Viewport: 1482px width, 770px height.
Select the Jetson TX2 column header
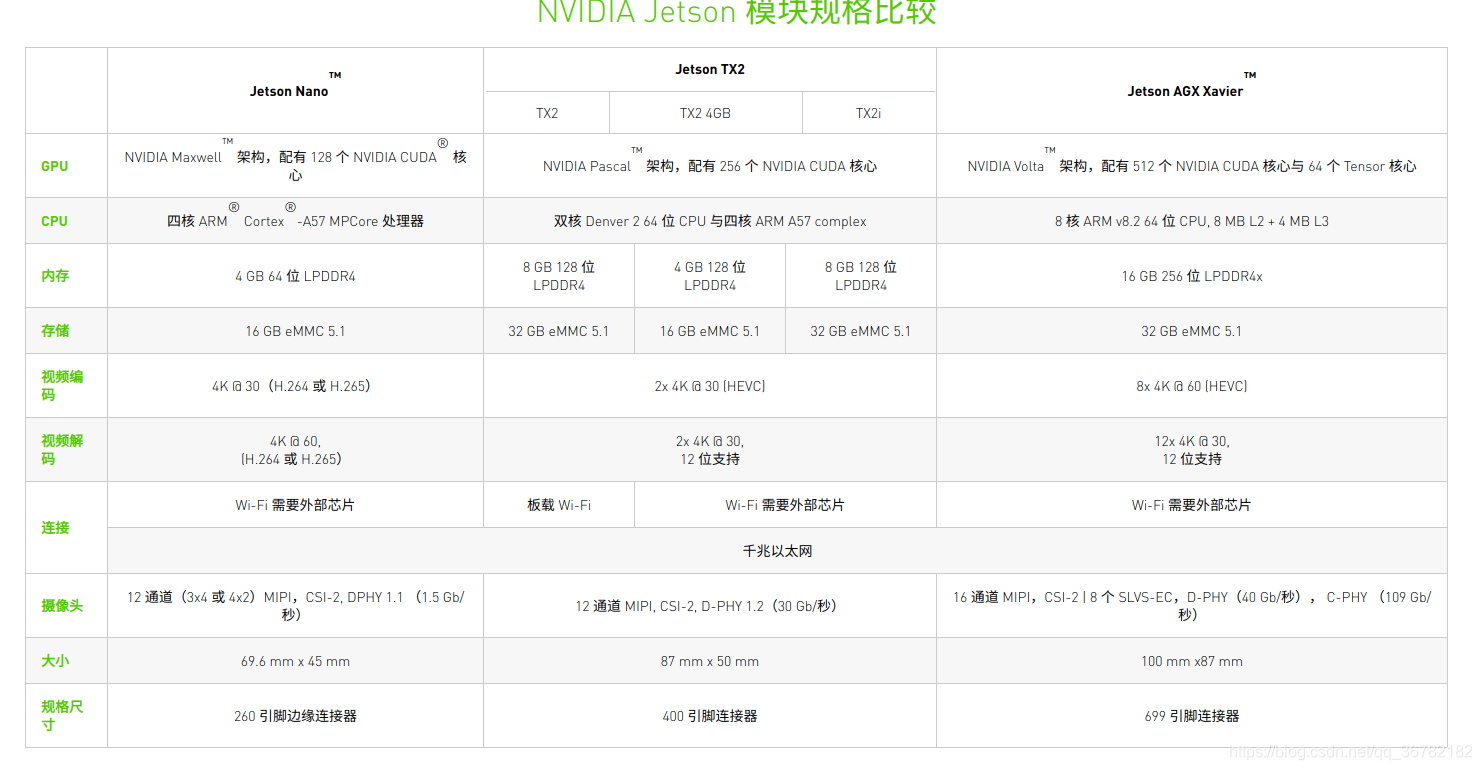[710, 69]
